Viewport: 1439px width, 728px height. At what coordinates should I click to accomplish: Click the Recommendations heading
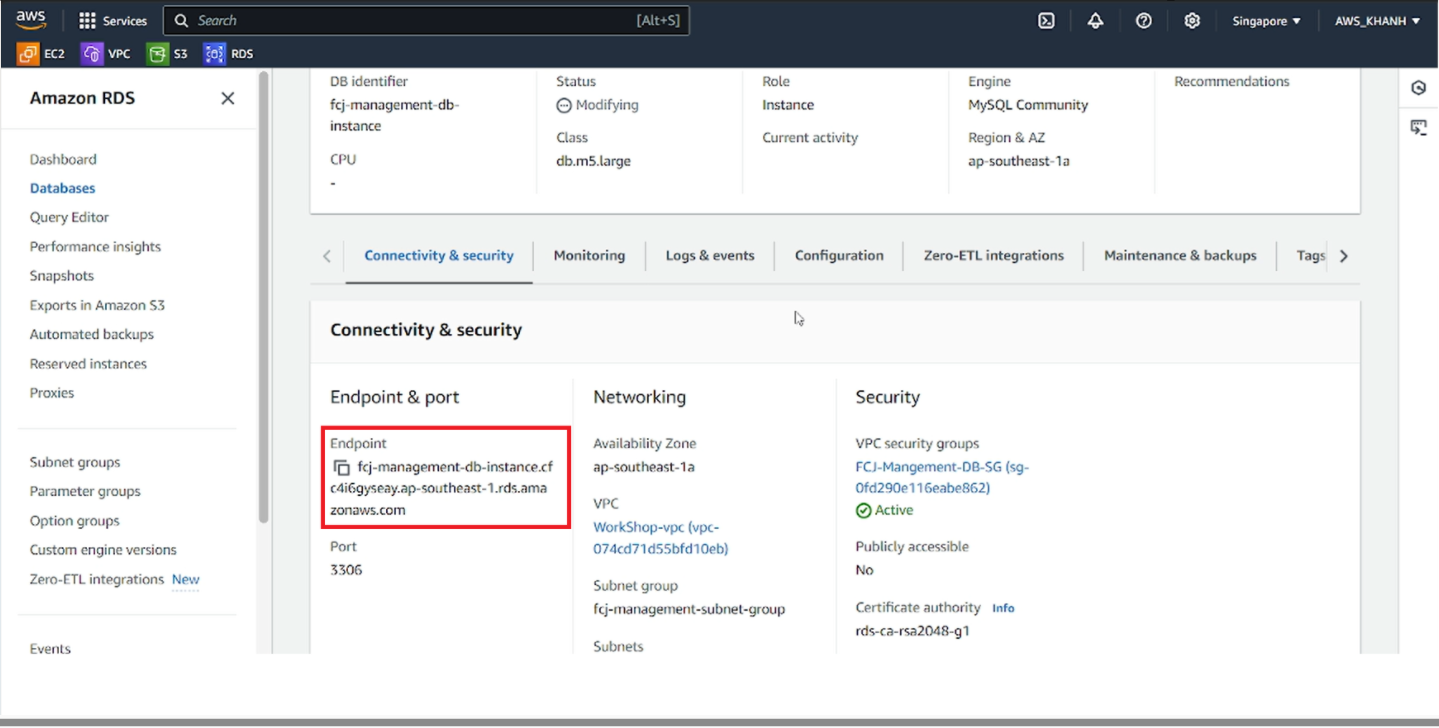point(1232,82)
